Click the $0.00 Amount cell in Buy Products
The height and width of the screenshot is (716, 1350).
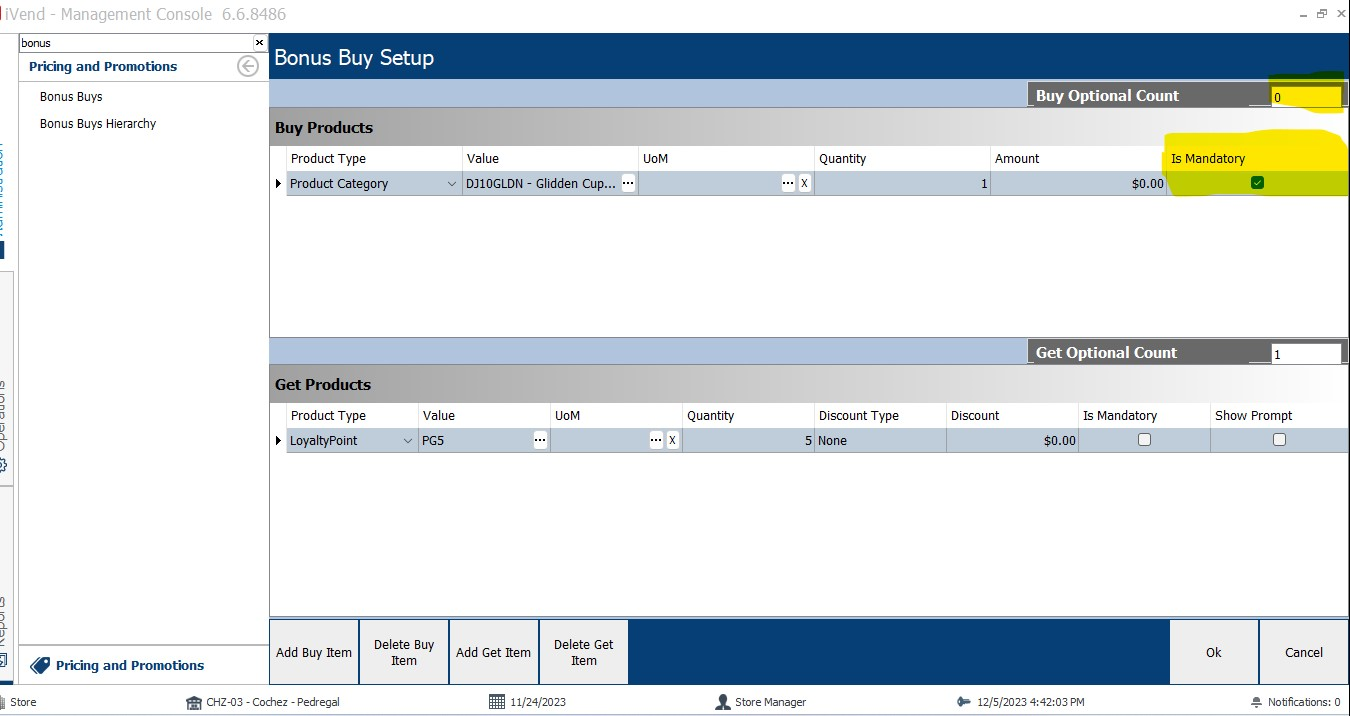tap(1079, 184)
